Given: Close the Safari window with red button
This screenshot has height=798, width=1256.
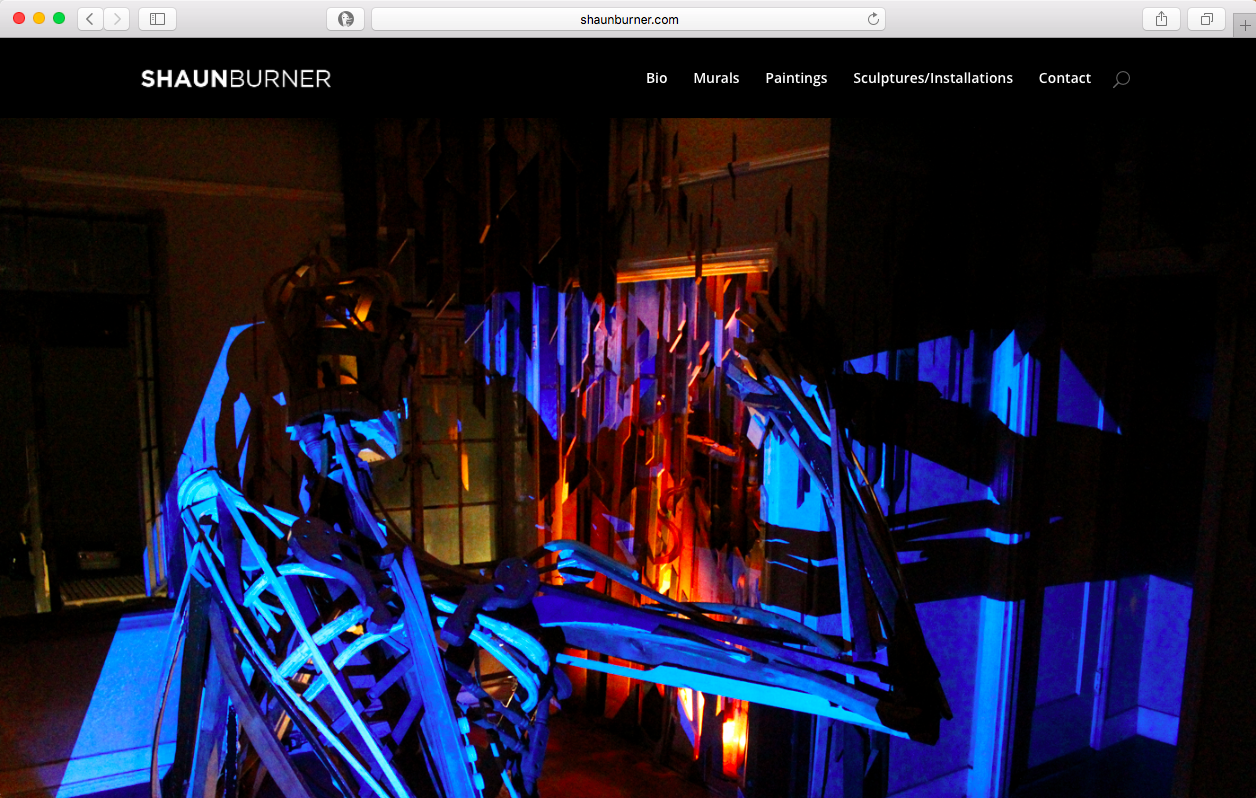Looking at the screenshot, I should click(19, 19).
